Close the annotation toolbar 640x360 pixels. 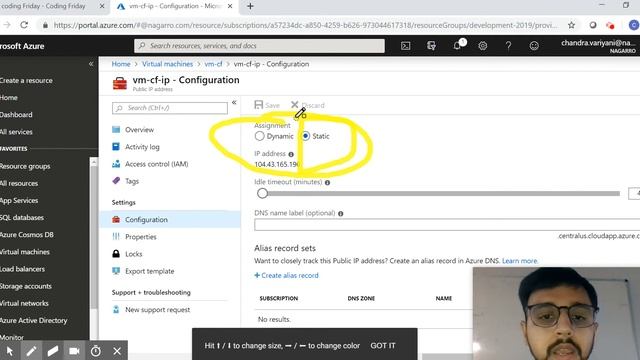point(117,351)
